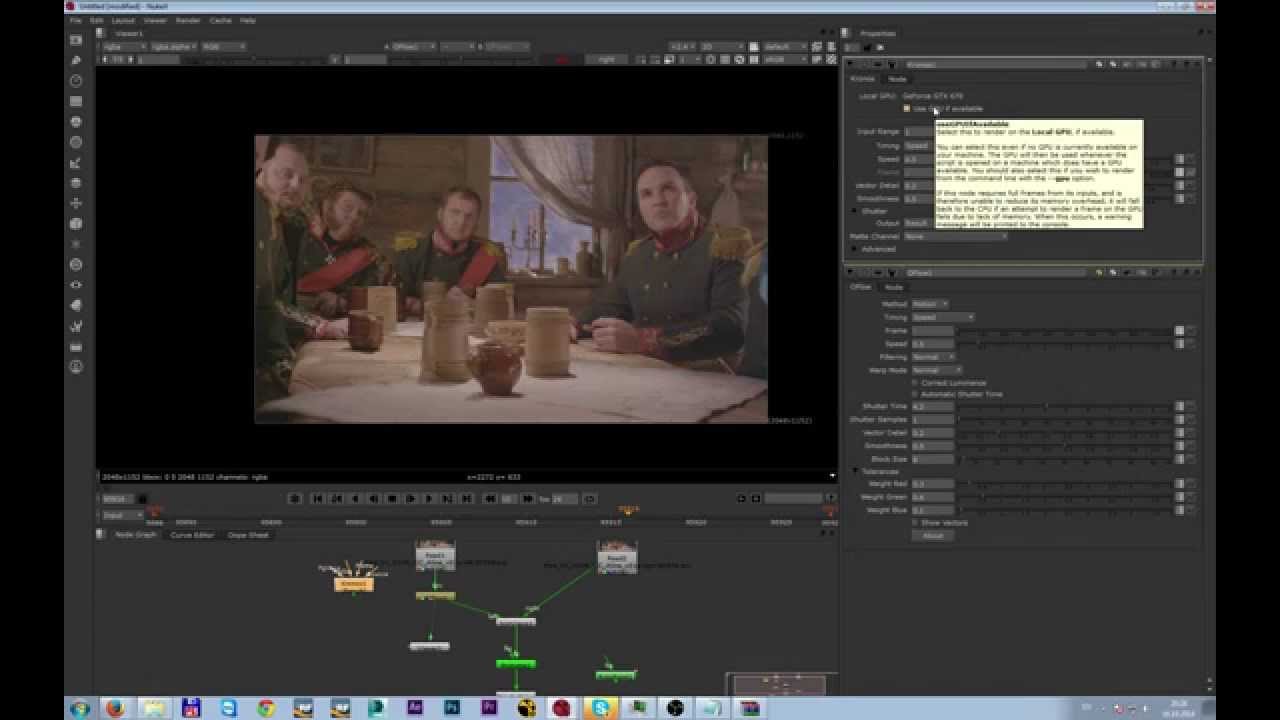This screenshot has height=720, width=1280.
Task: Enable Correct Luminance checkbox
Action: pyautogui.click(x=915, y=382)
